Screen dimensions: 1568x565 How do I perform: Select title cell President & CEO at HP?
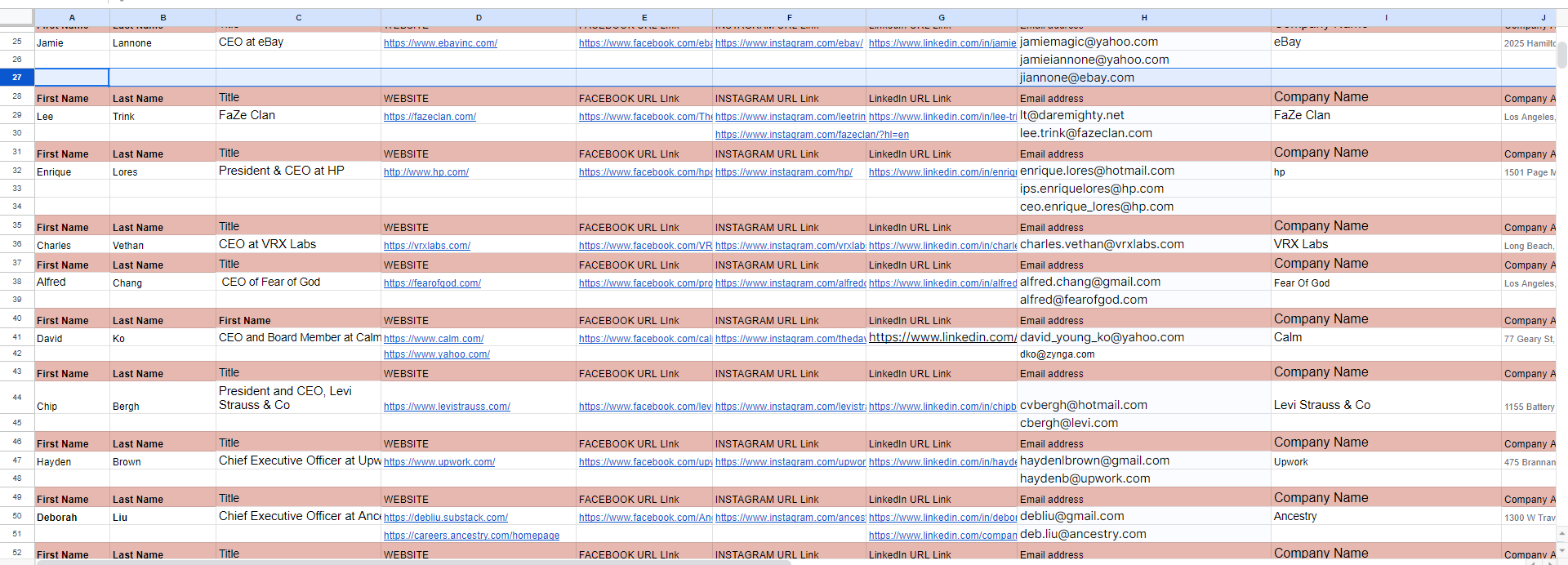tap(298, 171)
